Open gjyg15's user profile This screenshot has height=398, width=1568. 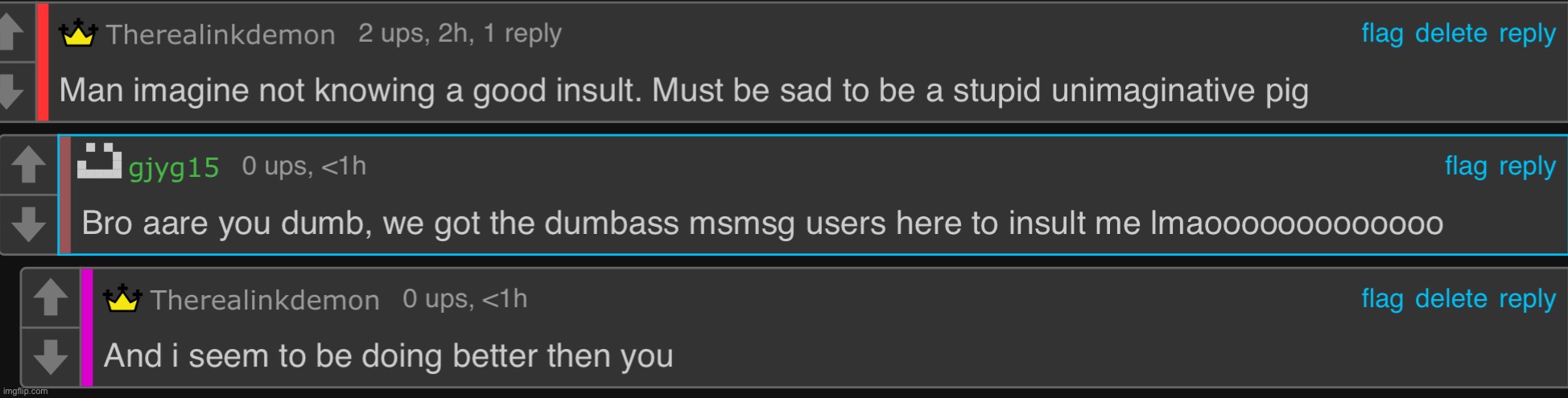point(174,168)
